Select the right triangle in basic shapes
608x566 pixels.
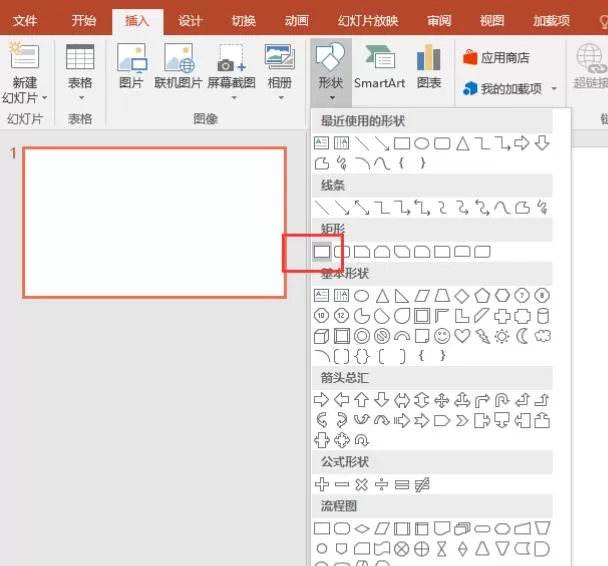click(x=401, y=296)
